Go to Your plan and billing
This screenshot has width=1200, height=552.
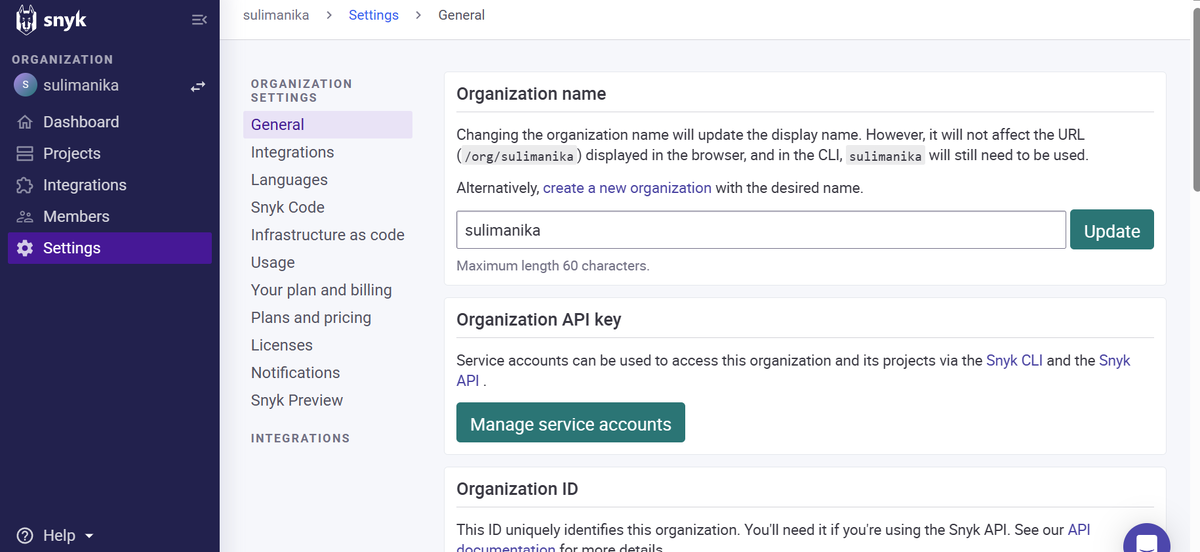point(321,290)
